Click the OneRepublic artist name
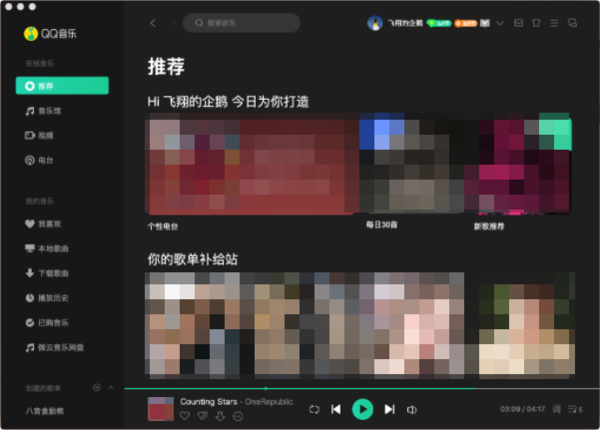 point(269,401)
